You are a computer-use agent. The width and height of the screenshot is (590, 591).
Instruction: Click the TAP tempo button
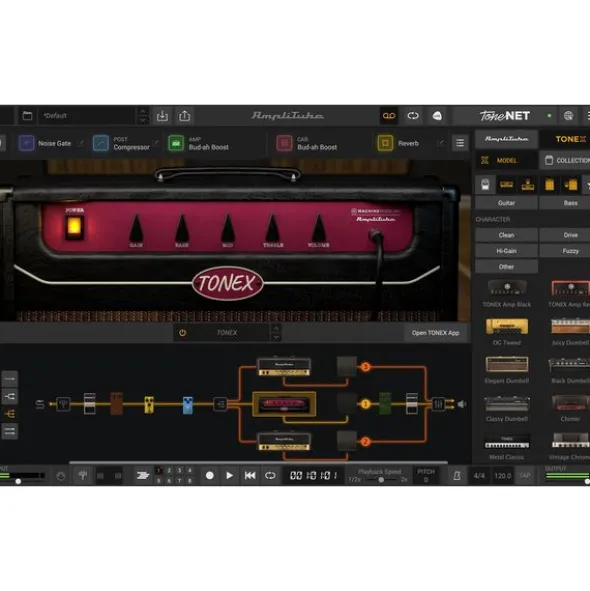pos(525,476)
